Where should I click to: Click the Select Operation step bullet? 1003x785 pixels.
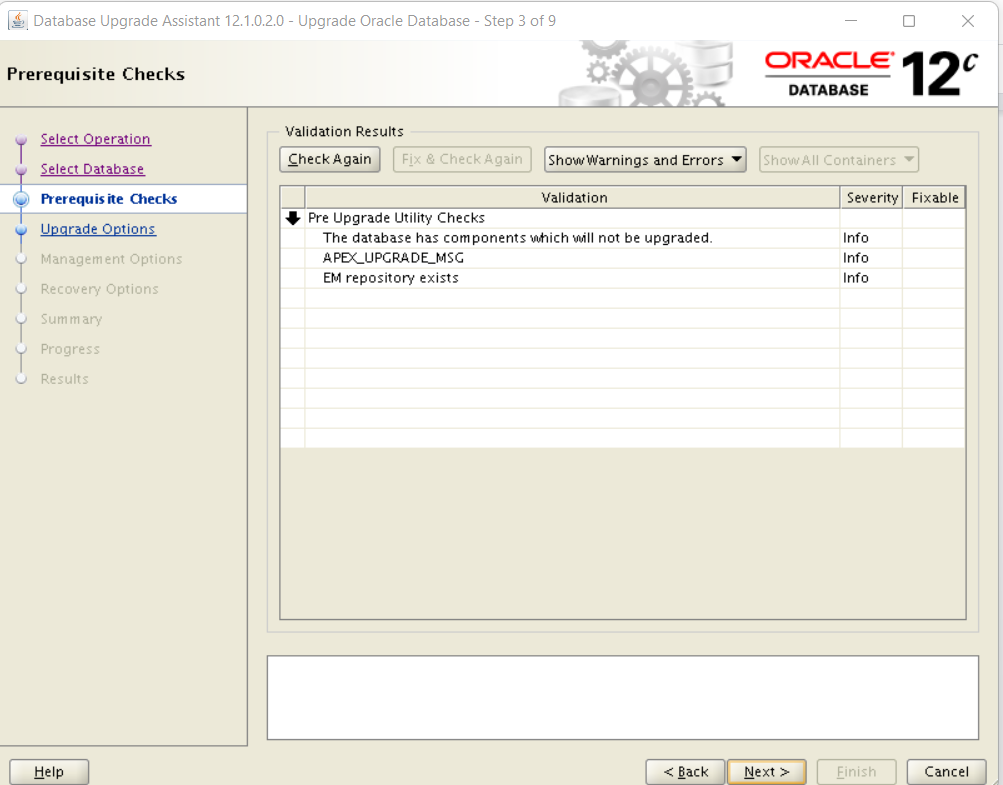(x=21, y=139)
